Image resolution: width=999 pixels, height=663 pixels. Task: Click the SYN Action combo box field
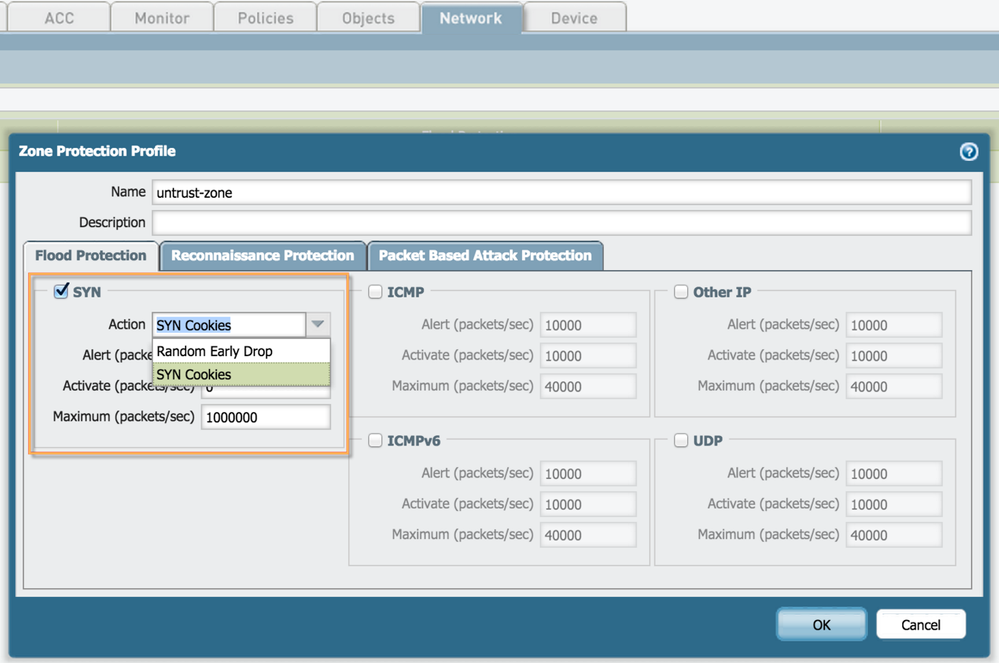click(x=229, y=325)
